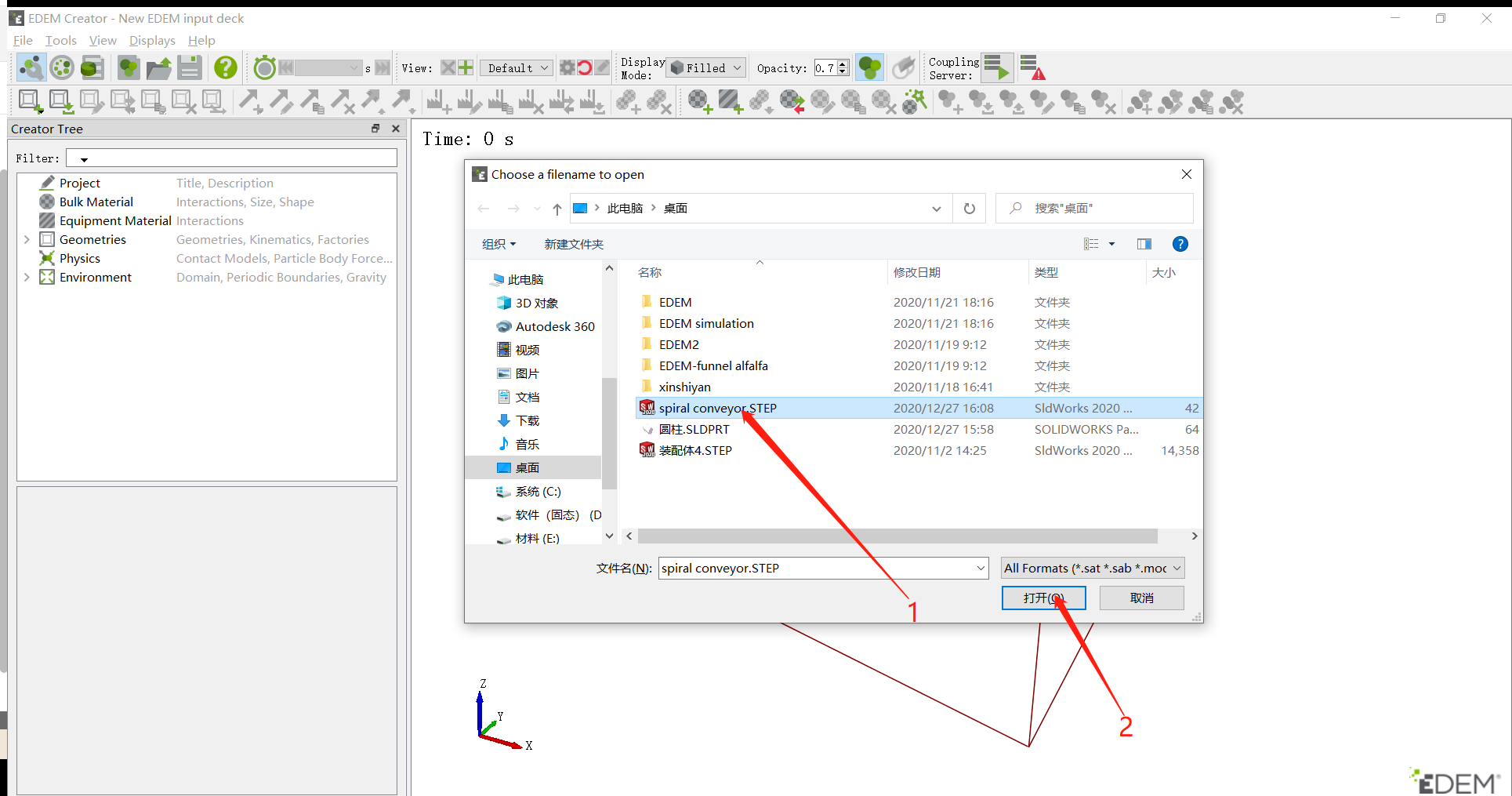Expand the Environment tree node
This screenshot has height=796, width=1512.
tap(27, 278)
